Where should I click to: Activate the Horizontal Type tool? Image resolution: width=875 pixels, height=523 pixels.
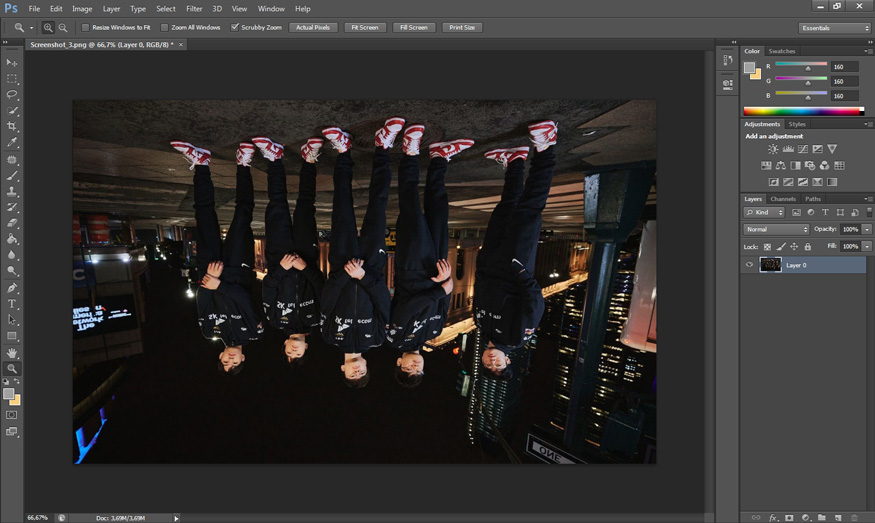[x=12, y=304]
